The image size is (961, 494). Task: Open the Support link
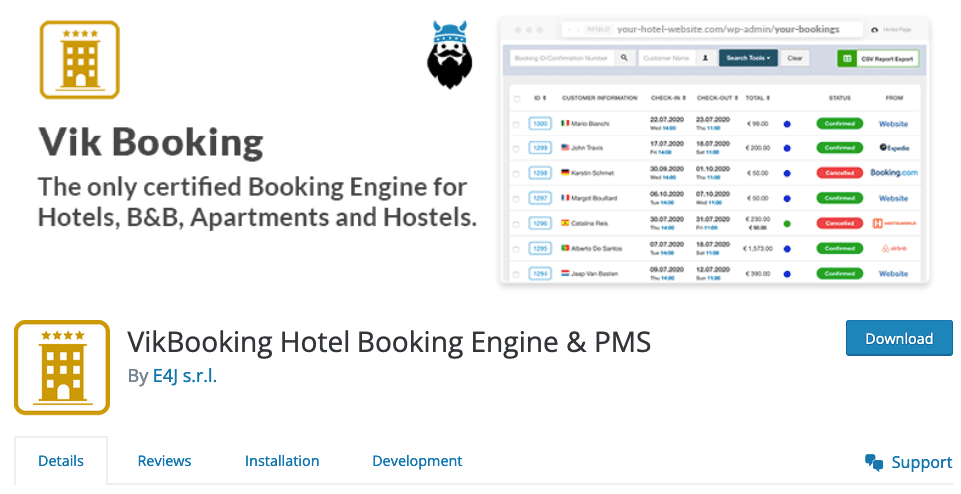[922, 462]
